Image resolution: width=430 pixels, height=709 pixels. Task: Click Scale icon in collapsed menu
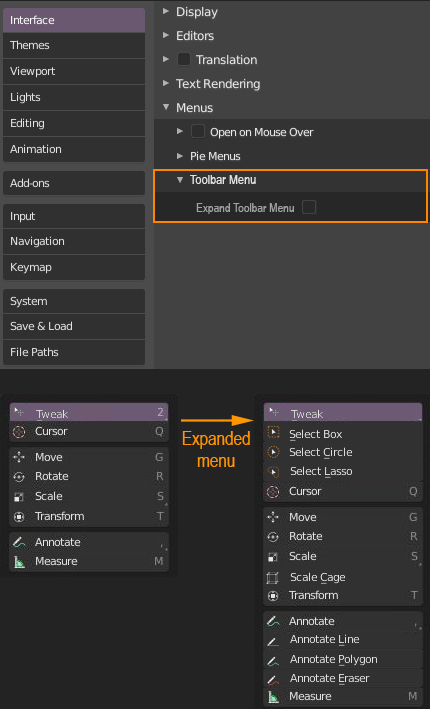(x=19, y=497)
